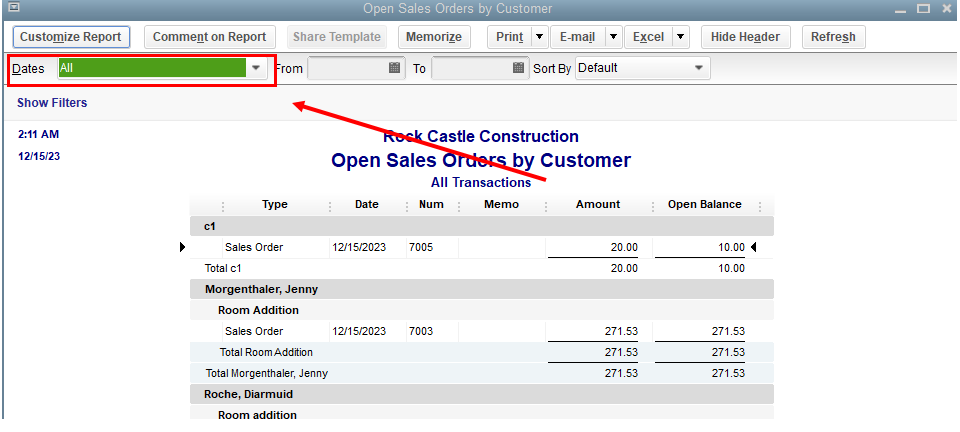Image resolution: width=960 pixels, height=432 pixels.
Task: Select the Roche, Diarmuid customer header
Action: pos(482,394)
